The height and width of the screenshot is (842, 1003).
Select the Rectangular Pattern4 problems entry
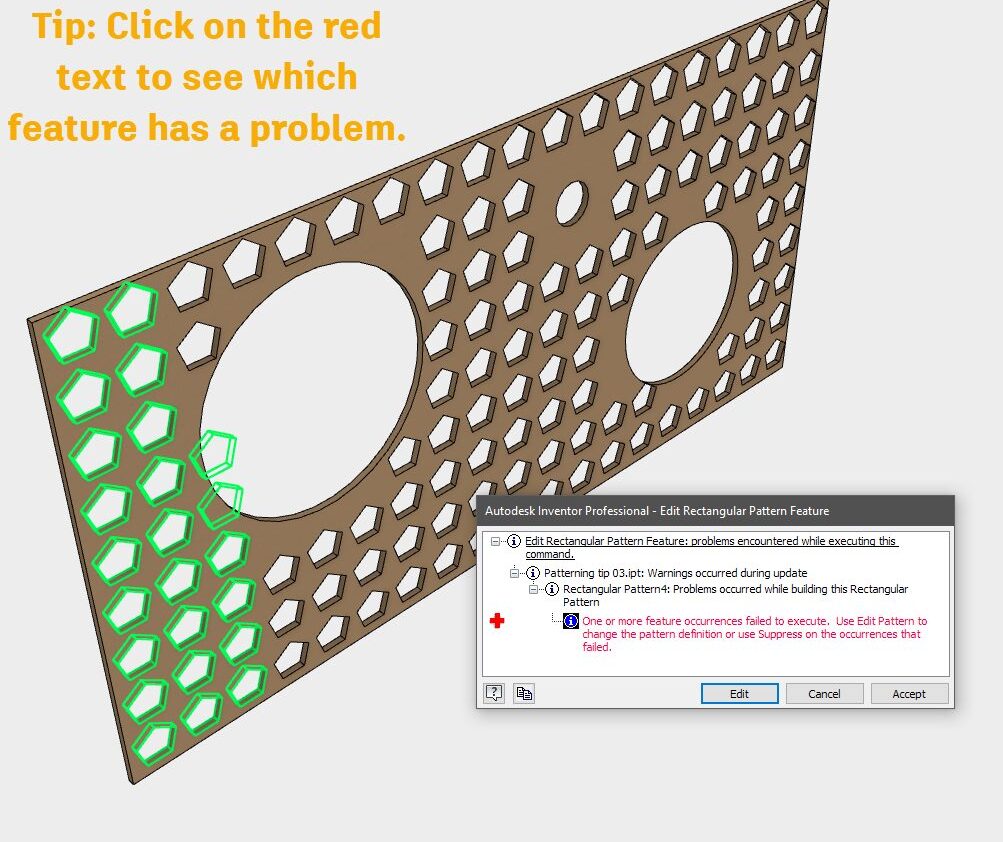pos(735,590)
